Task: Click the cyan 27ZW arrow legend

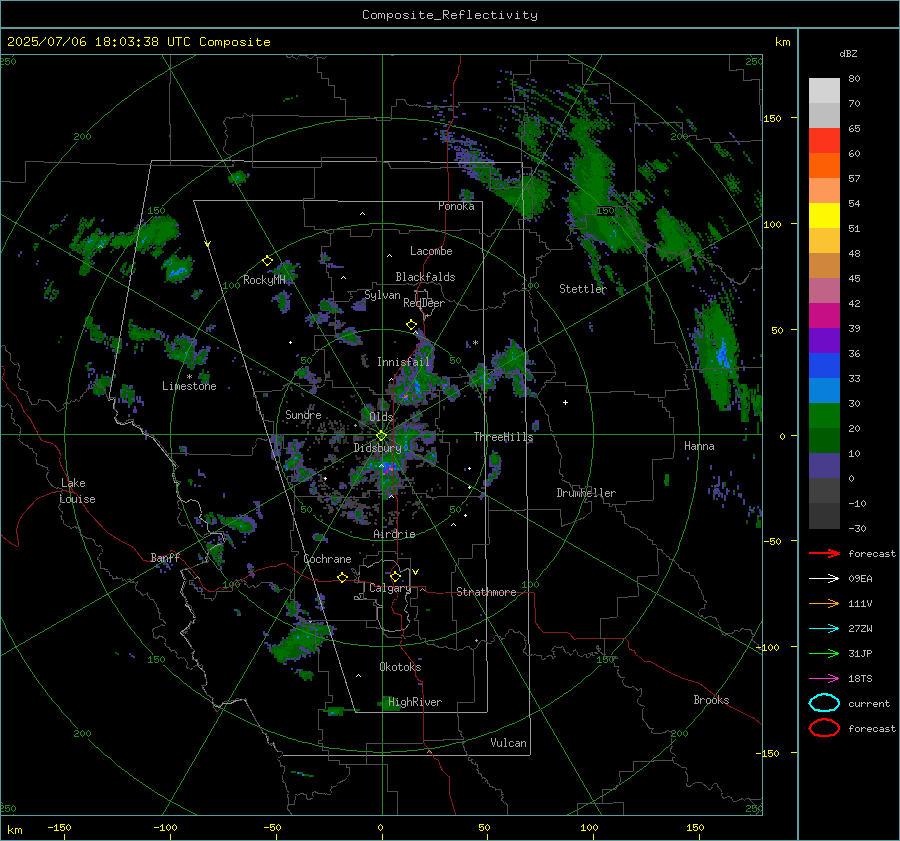Action: 824,629
